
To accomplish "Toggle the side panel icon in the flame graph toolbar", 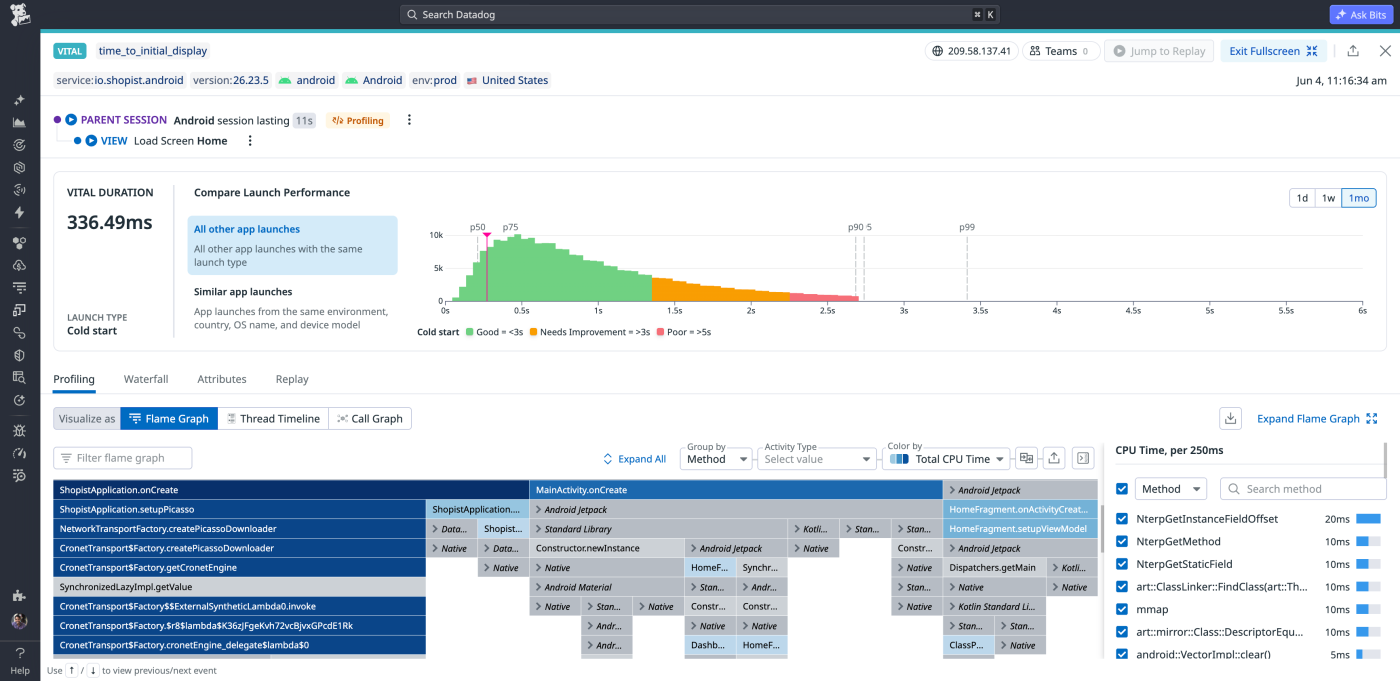I will coord(1082,458).
